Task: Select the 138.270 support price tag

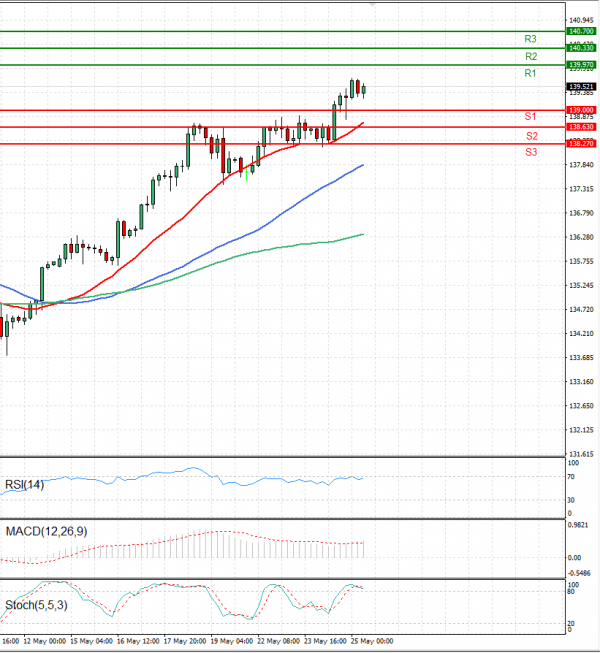Action: pyautogui.click(x=581, y=144)
